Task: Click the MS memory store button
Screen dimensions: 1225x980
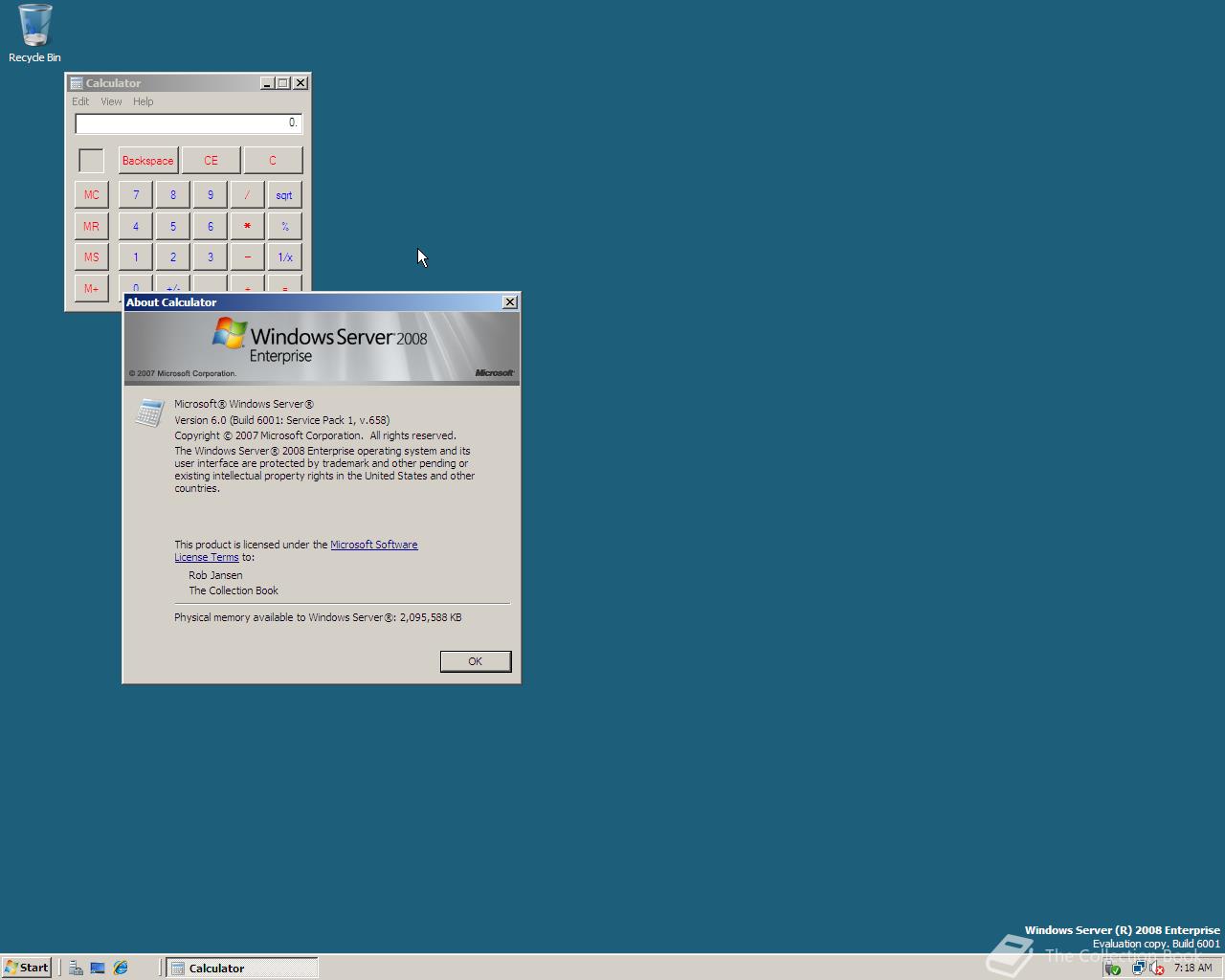Action: [x=91, y=257]
